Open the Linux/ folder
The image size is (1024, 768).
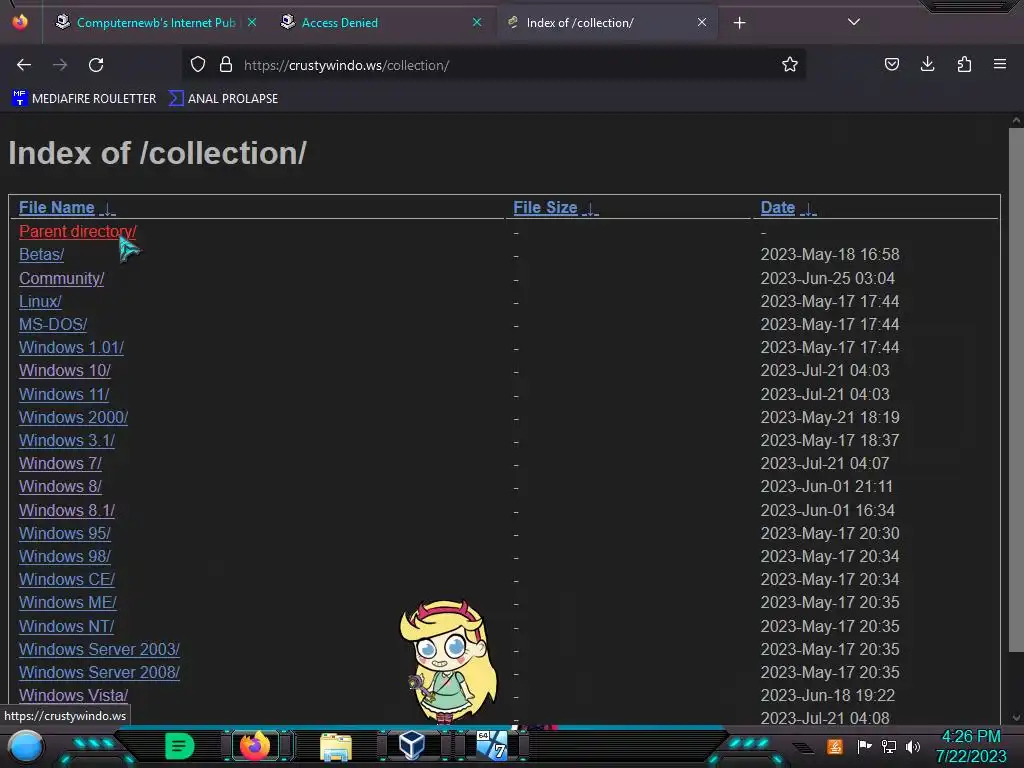click(40, 301)
